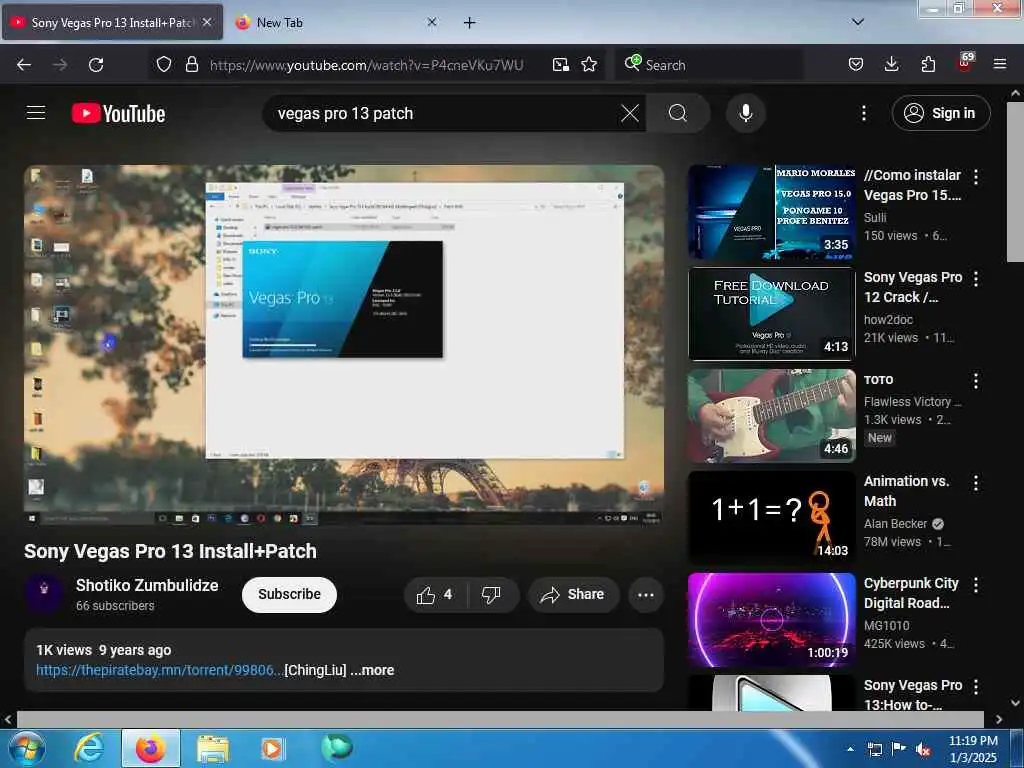Viewport: 1024px width, 768px height.
Task: Open the thepiratebay.mn torrent link
Action: pos(160,670)
